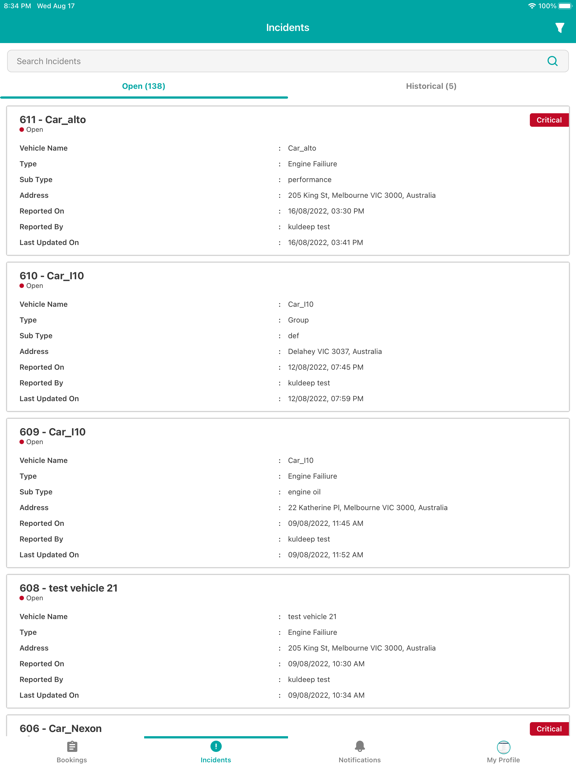Tap the battery indicator icon
The height and width of the screenshot is (768, 576).
pos(565,6)
